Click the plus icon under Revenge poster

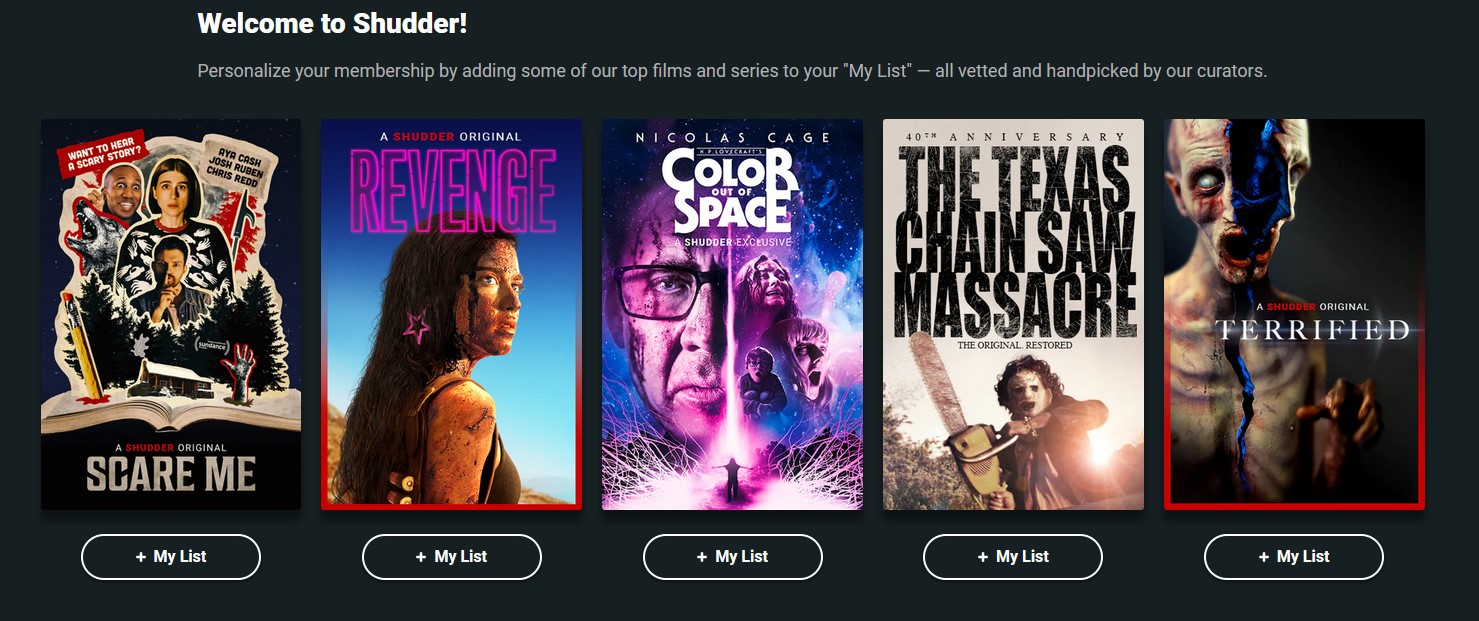click(x=421, y=557)
